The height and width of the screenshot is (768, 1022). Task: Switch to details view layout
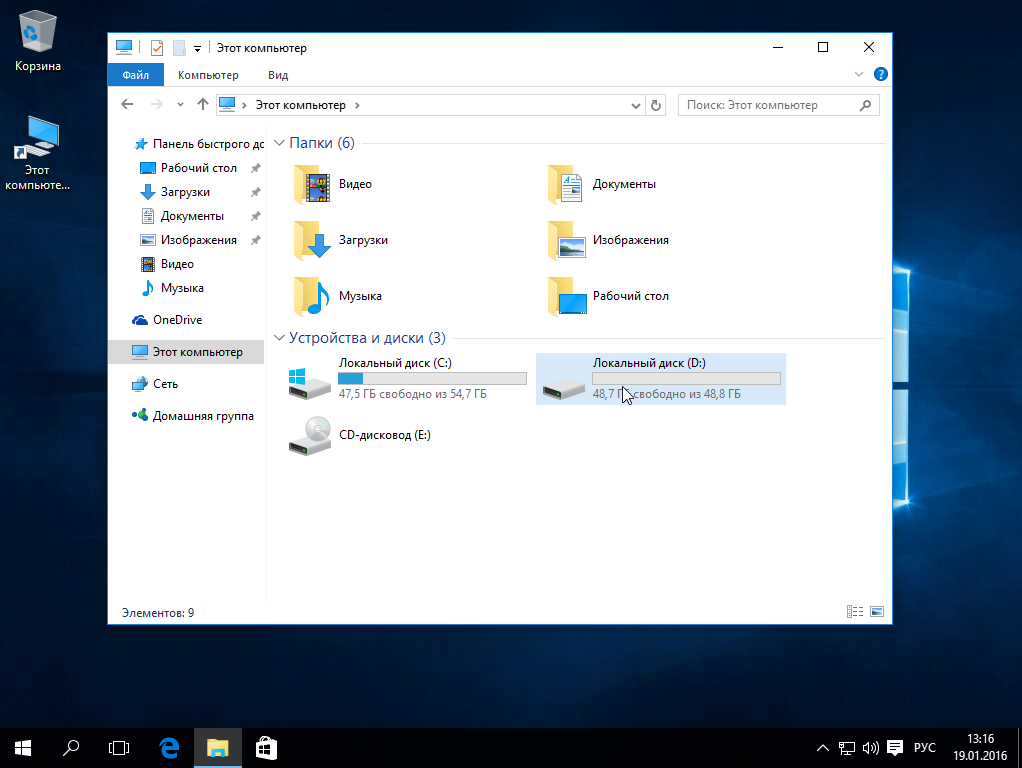tap(855, 612)
